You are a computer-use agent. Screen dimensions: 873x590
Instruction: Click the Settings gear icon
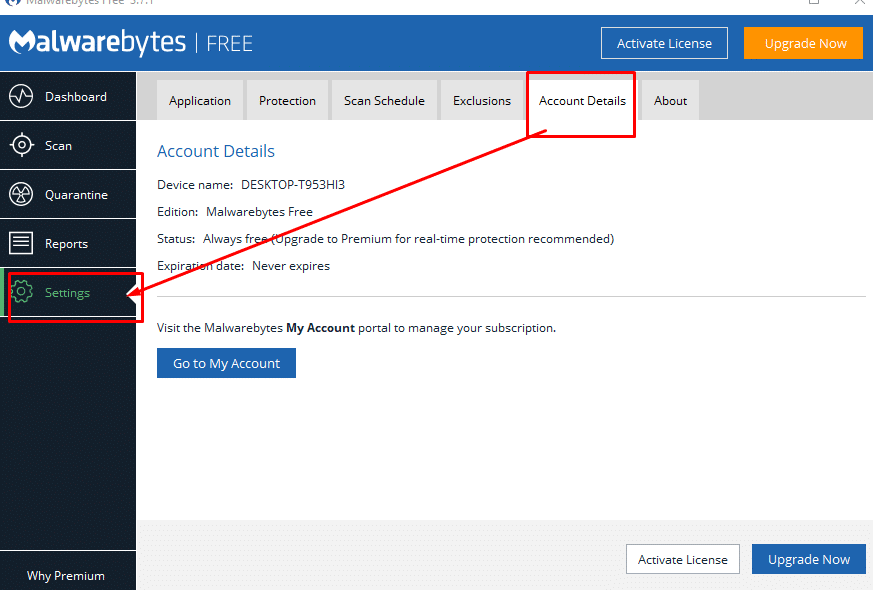point(21,292)
